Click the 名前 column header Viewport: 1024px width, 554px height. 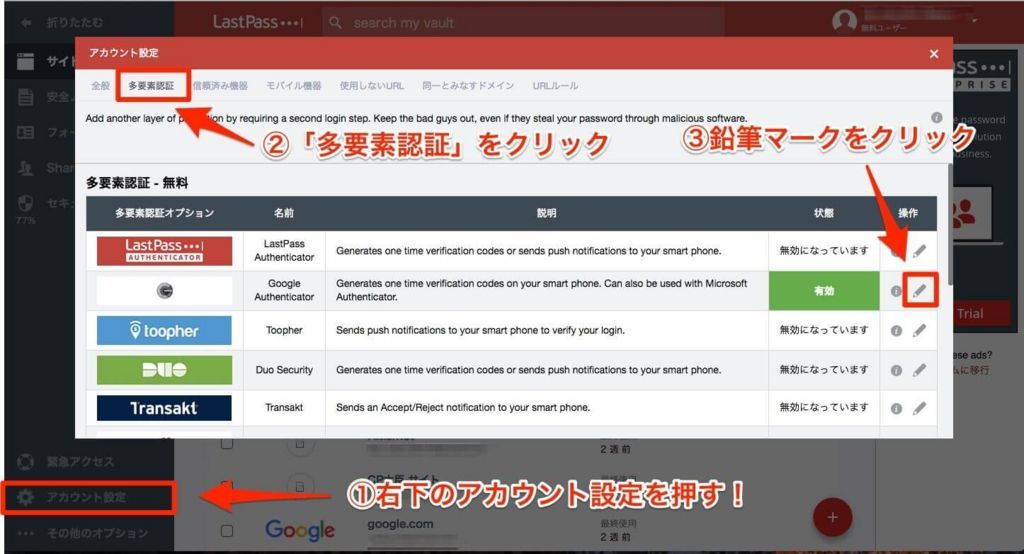pos(284,213)
